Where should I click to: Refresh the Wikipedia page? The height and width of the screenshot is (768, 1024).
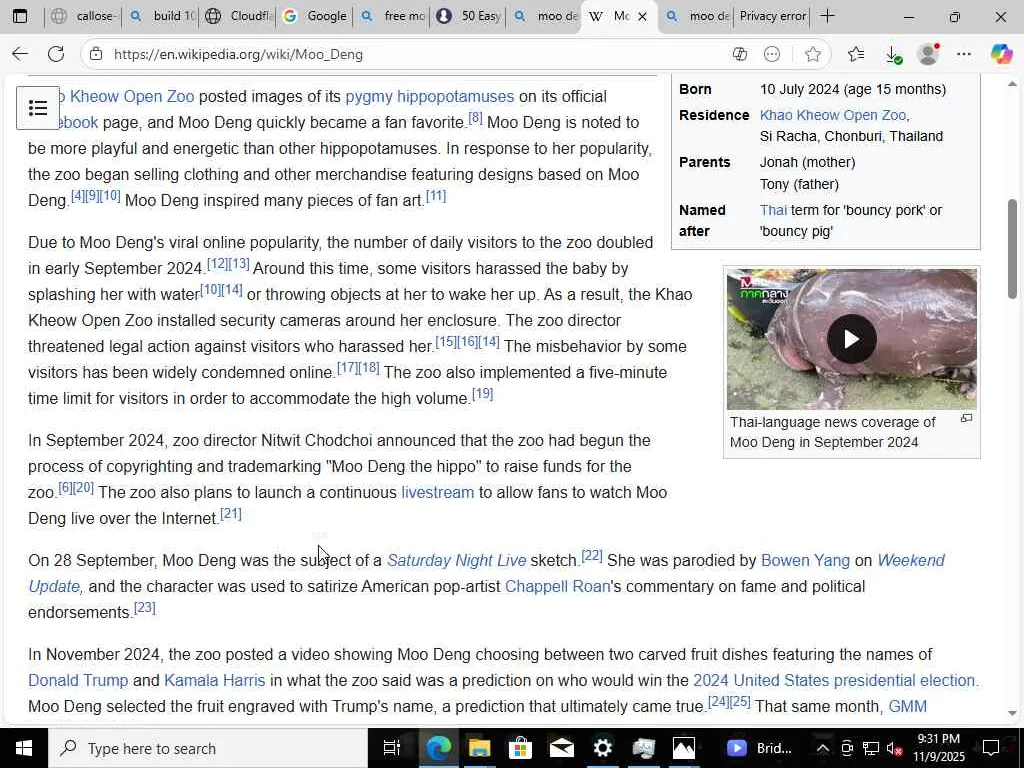56,54
